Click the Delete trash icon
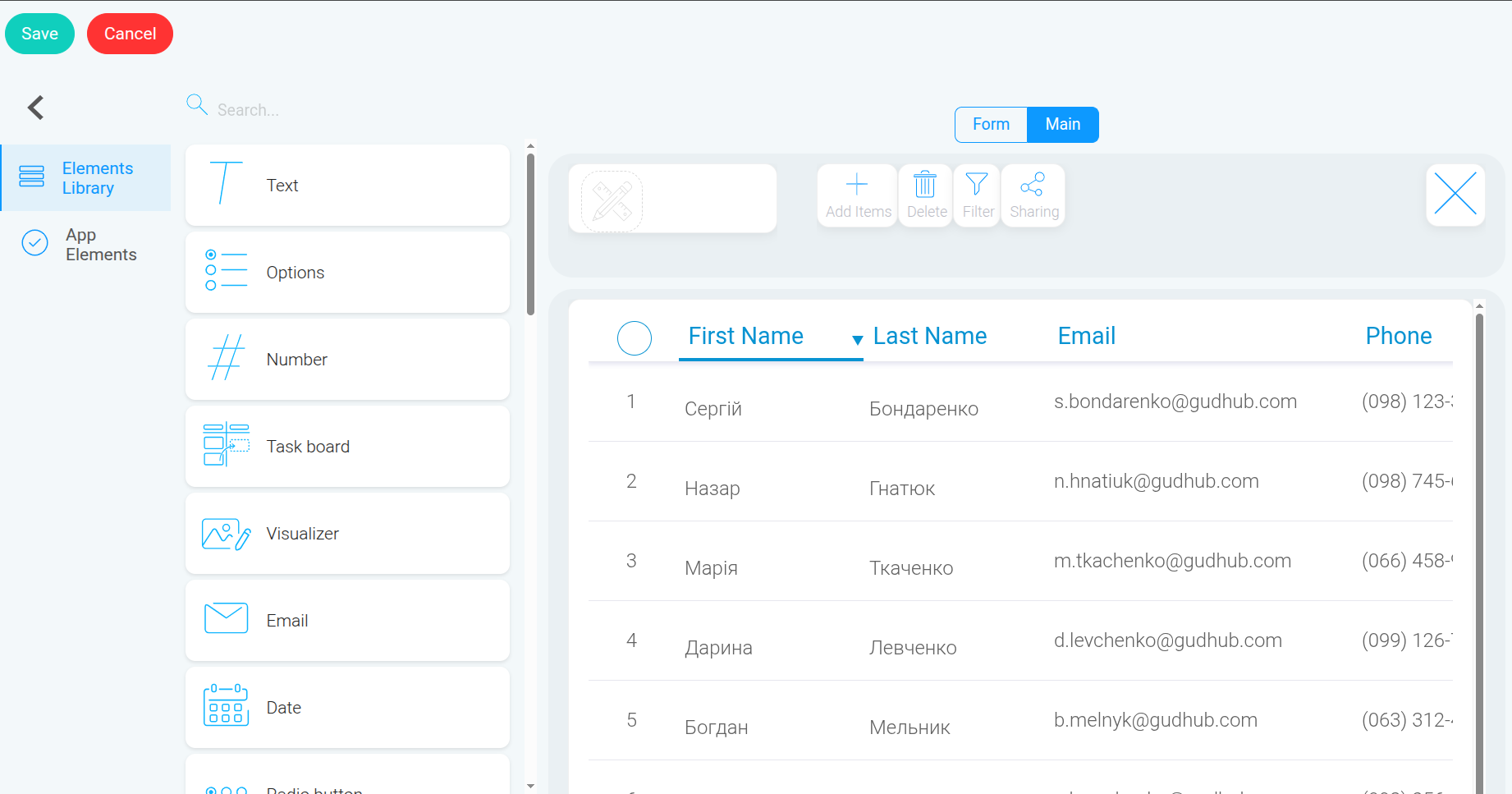The height and width of the screenshot is (794, 1512). [x=925, y=184]
